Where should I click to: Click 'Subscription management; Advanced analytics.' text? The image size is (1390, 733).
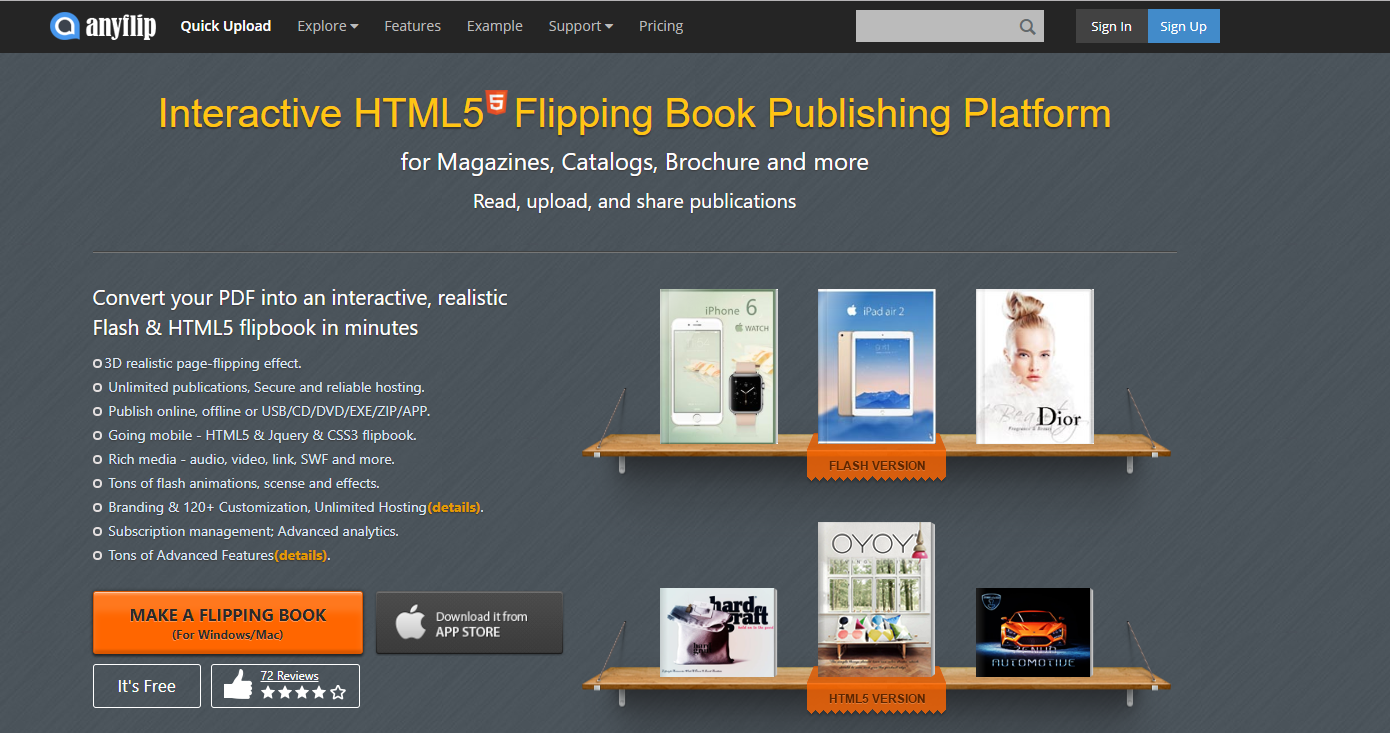coord(253,531)
